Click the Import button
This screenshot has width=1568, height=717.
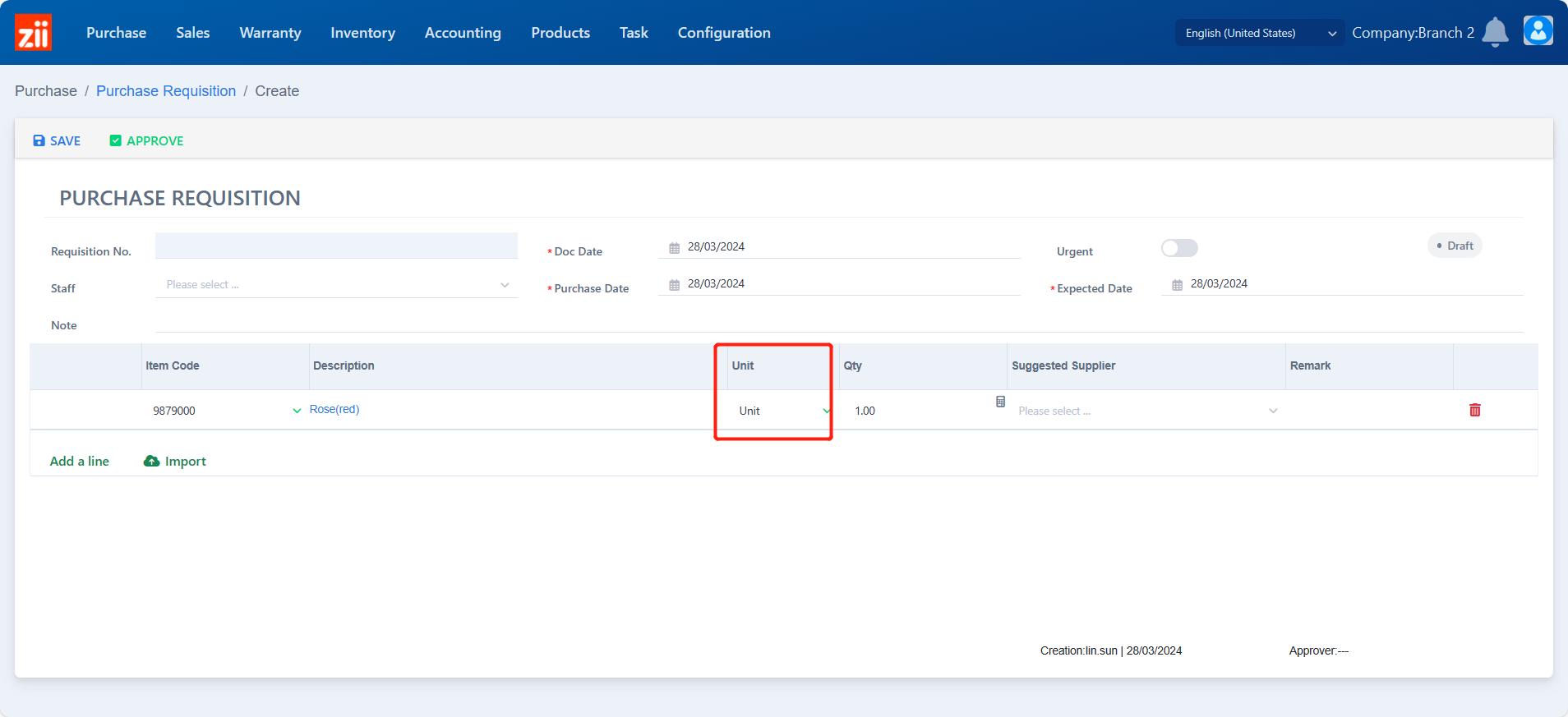tap(175, 461)
